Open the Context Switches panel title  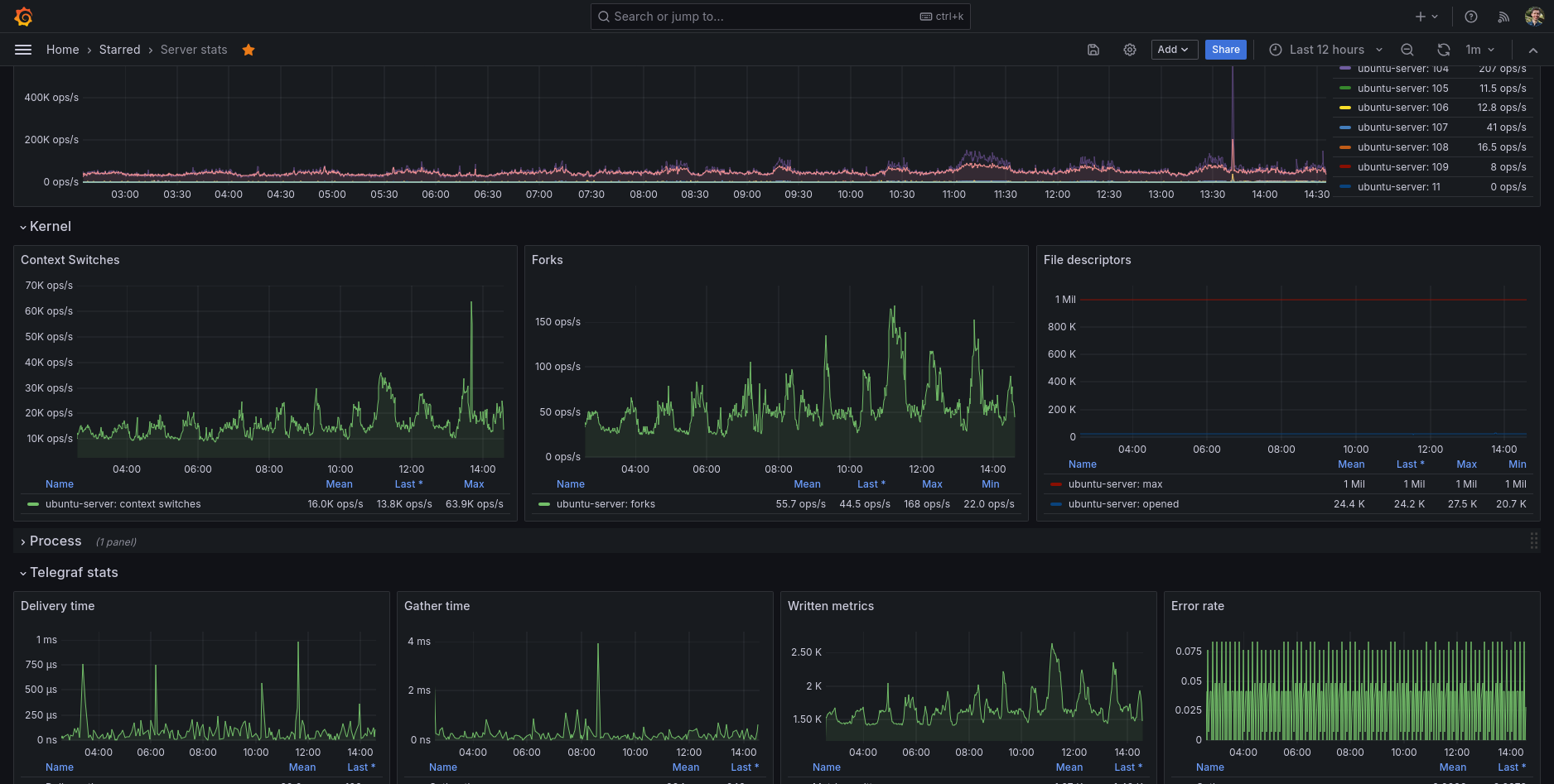pyautogui.click(x=70, y=260)
